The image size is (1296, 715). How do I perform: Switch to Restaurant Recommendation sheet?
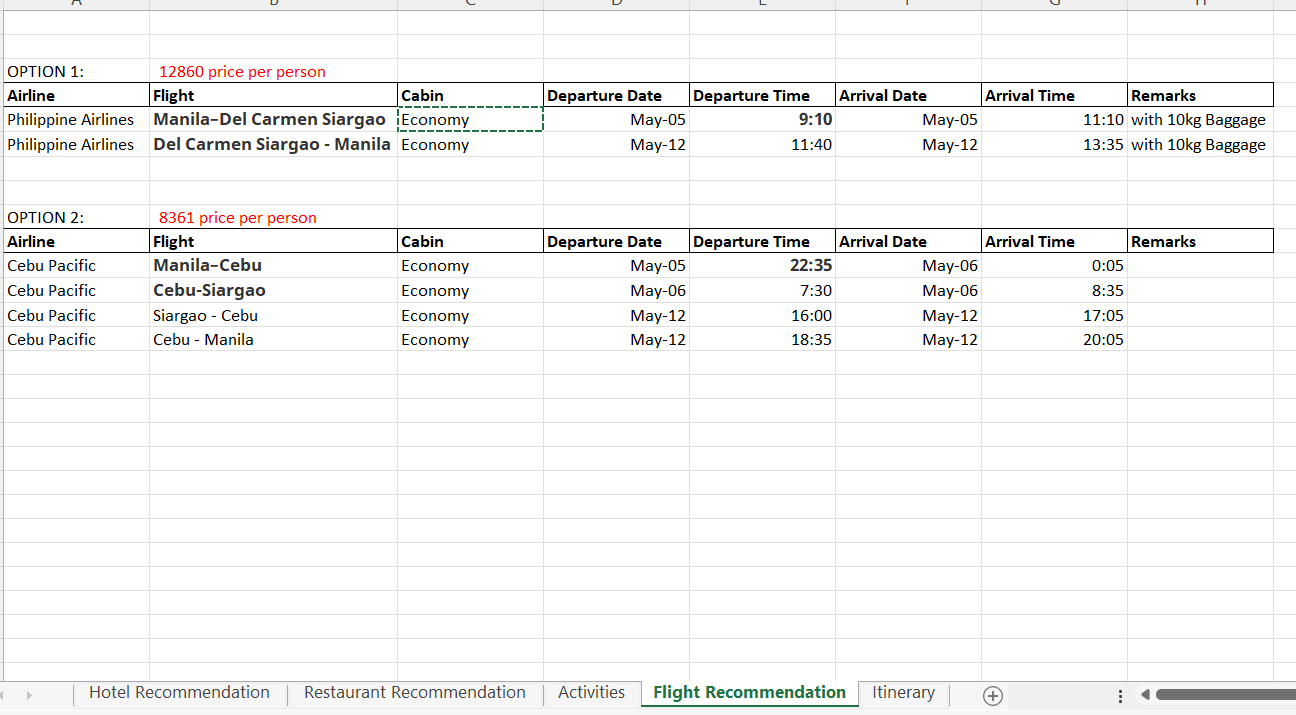click(x=414, y=693)
